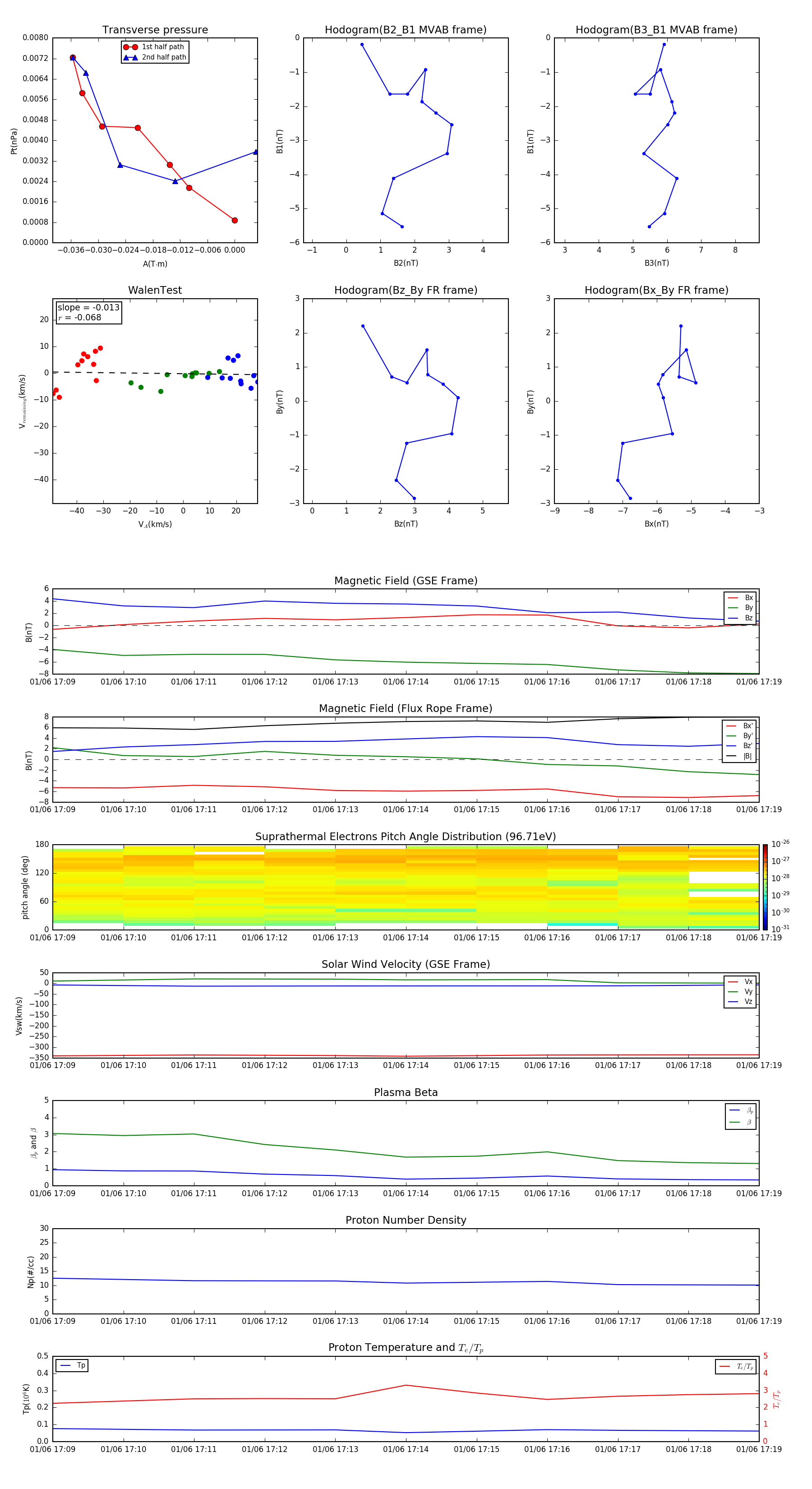
Task: Click the "V_A(km/s)" x-axis label
Action: (x=155, y=524)
